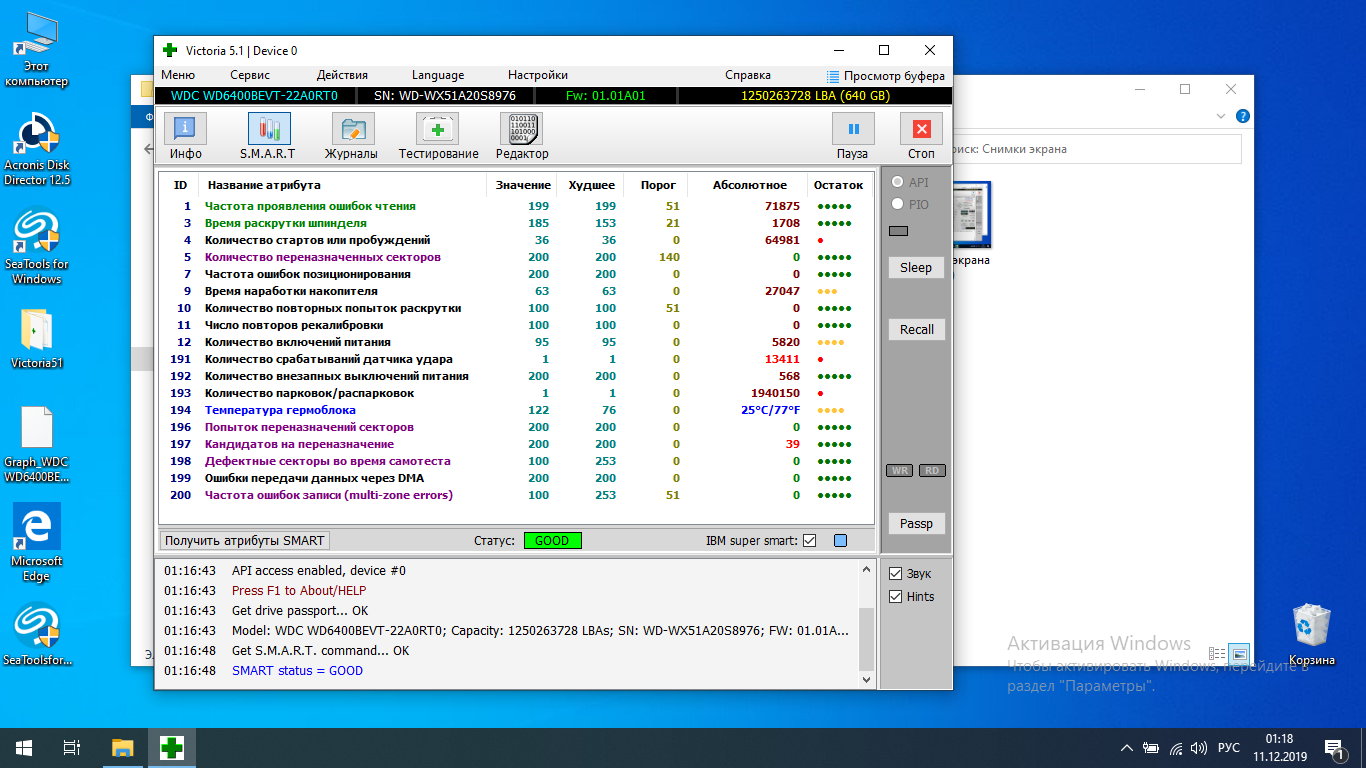Screen dimensions: 1366x768
Task: Click Victoria green cross taskbar icon
Action: (x=173, y=747)
